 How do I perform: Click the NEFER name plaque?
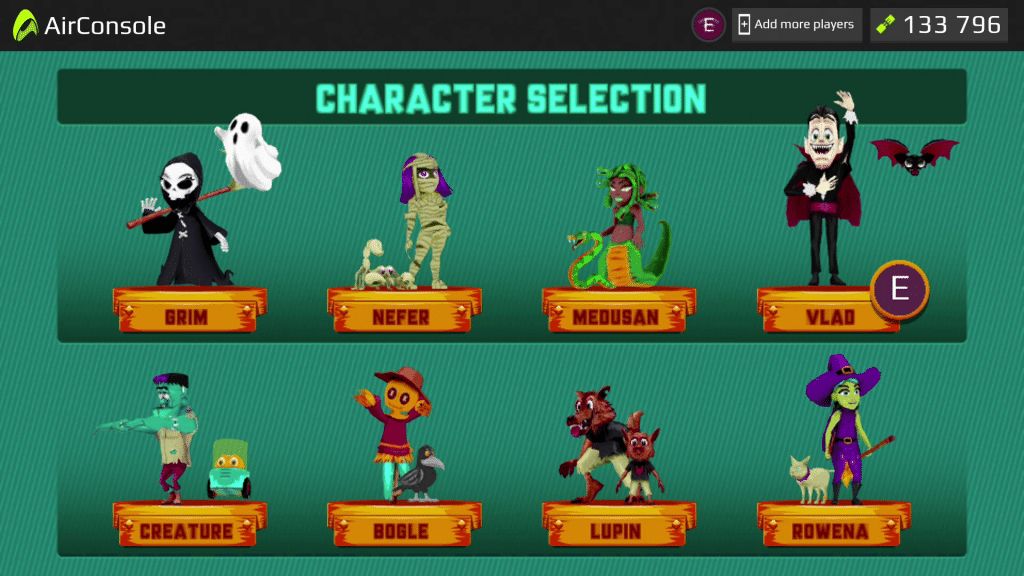404,310
